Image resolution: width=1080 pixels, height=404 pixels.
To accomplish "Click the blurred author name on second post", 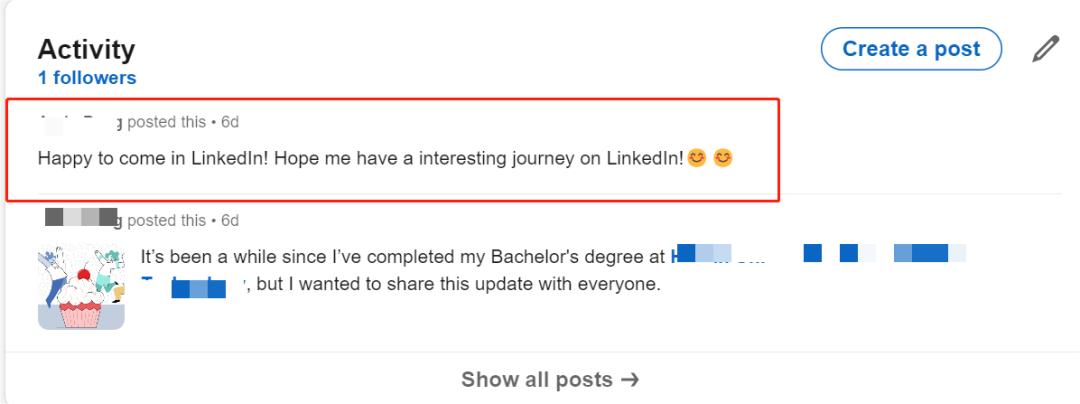I will tap(83, 220).
